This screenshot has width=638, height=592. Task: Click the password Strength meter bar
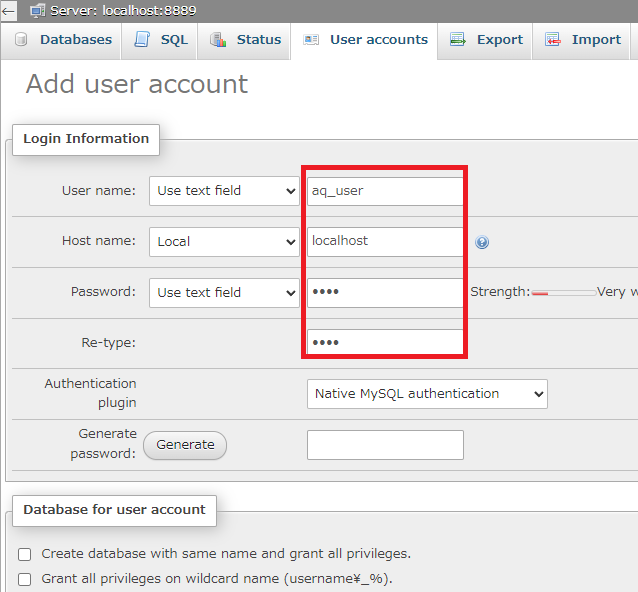click(x=564, y=293)
